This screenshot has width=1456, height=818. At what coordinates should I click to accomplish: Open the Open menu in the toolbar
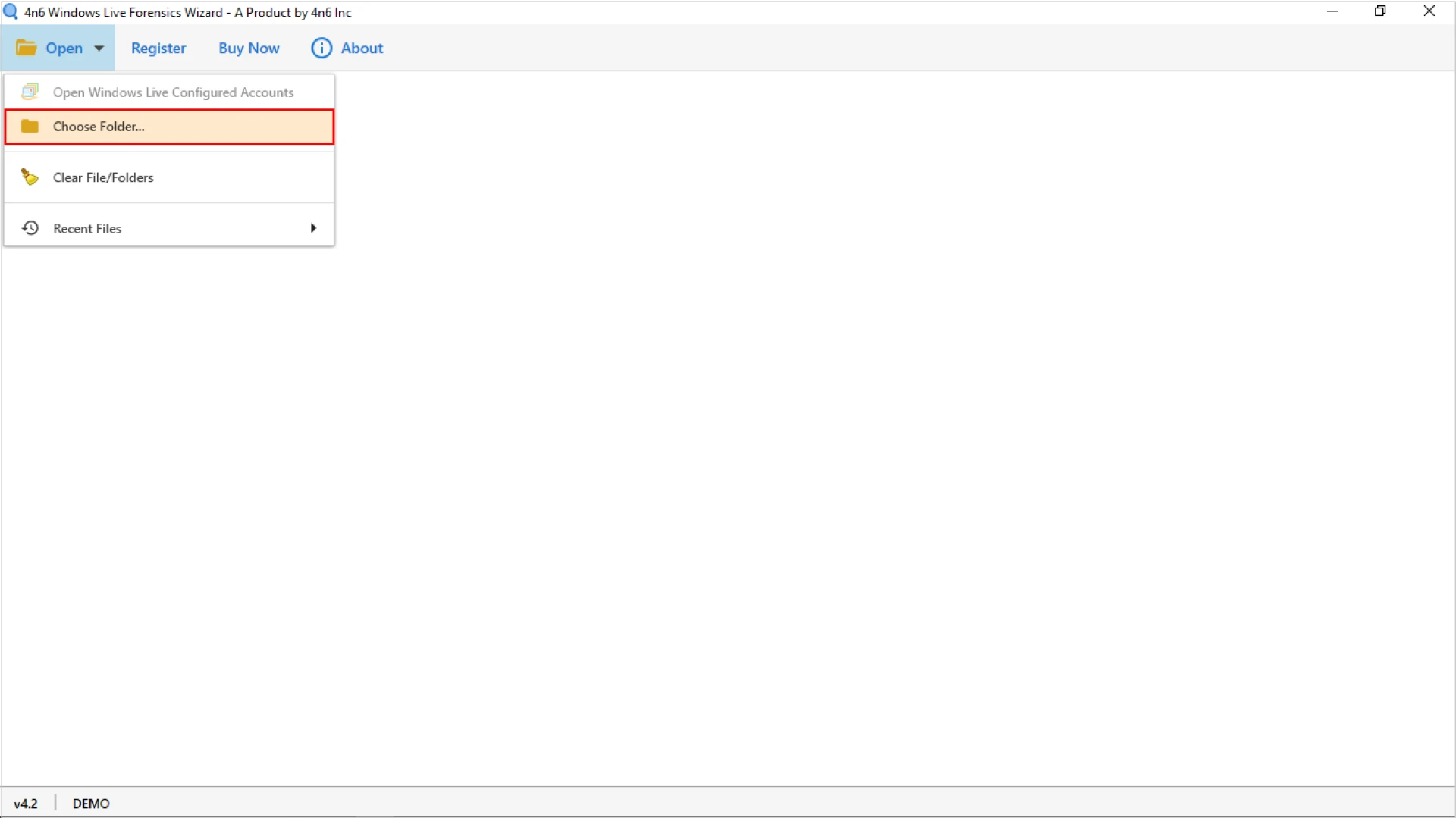coord(66,47)
